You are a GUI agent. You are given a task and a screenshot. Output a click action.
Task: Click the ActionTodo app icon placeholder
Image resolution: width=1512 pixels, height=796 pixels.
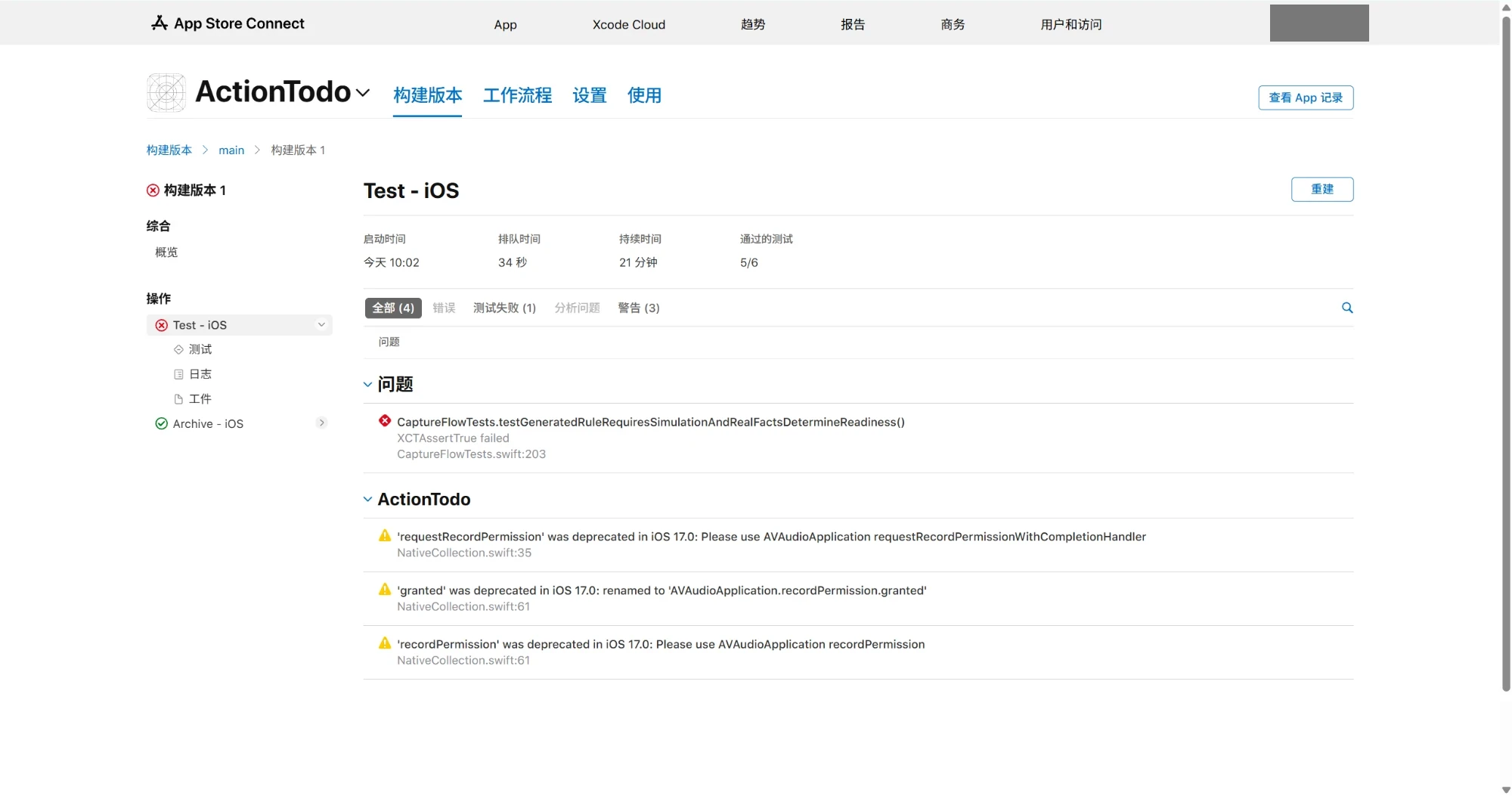pos(166,93)
